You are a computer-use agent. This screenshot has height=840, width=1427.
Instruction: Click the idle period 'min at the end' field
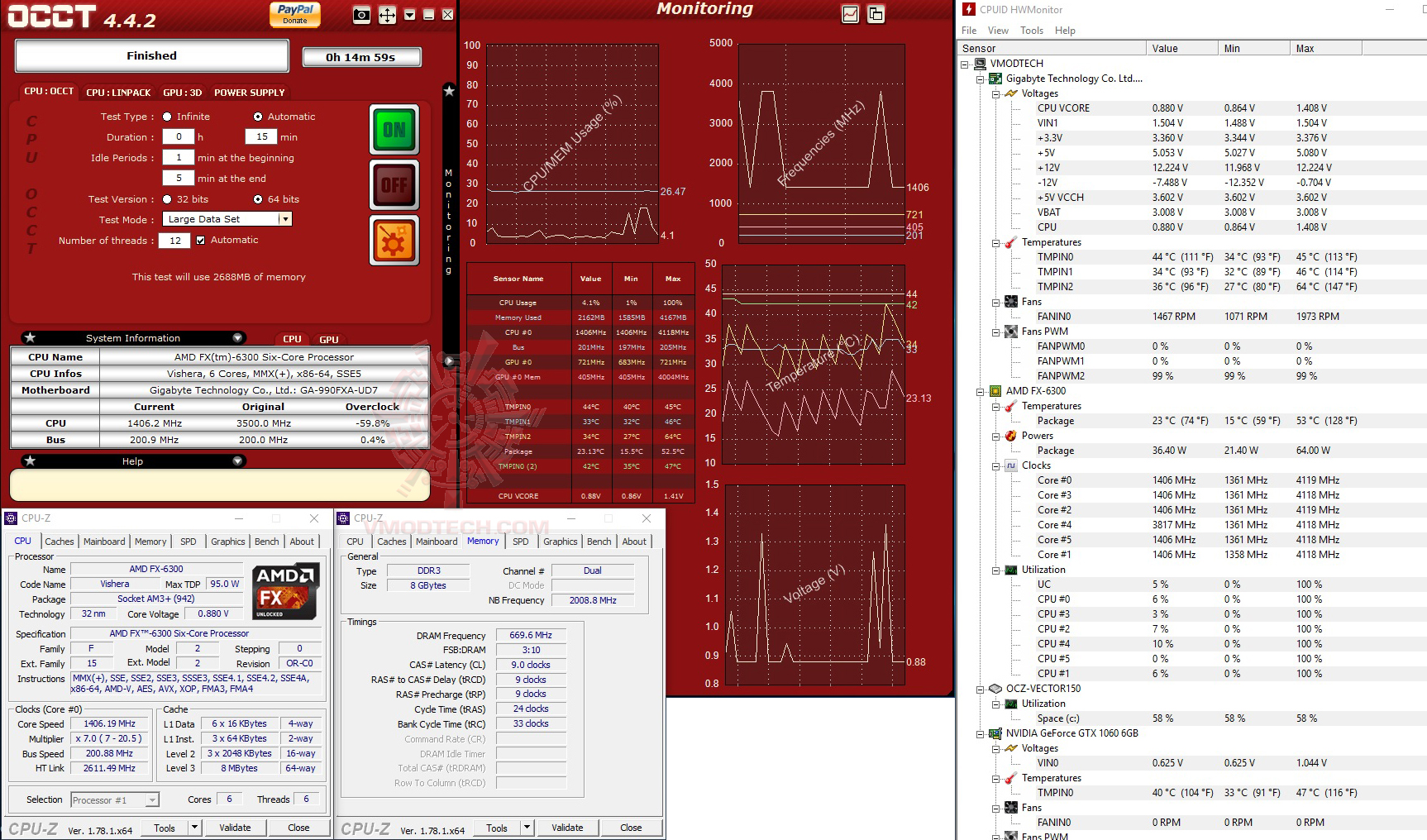click(x=179, y=178)
